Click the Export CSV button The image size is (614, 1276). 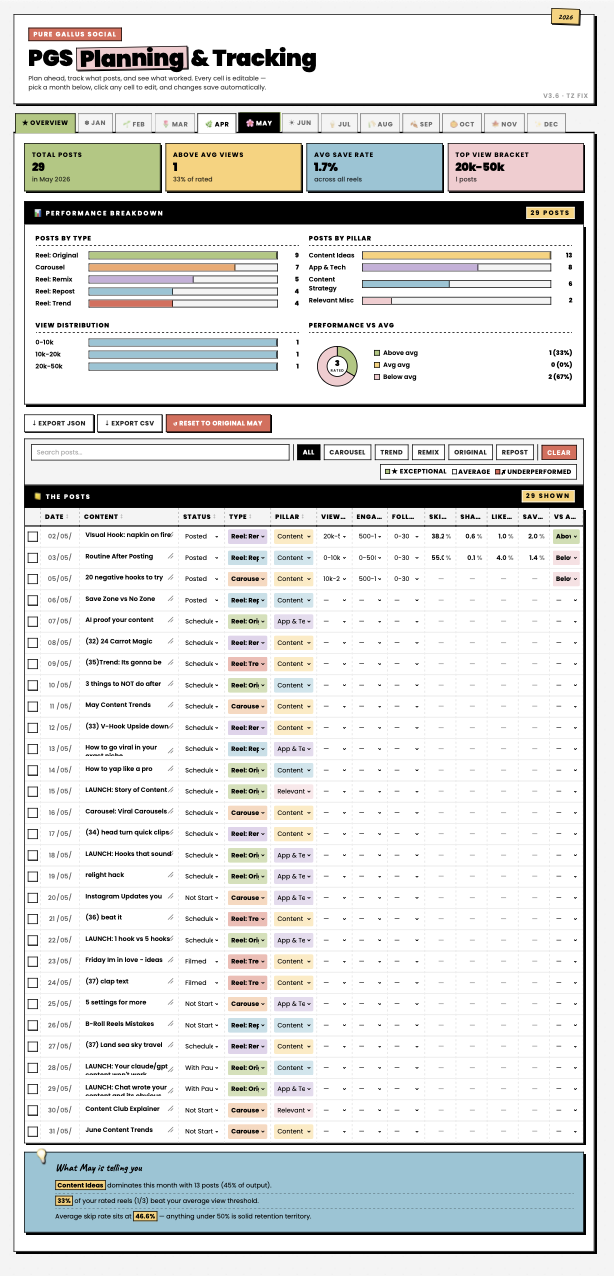(129, 423)
